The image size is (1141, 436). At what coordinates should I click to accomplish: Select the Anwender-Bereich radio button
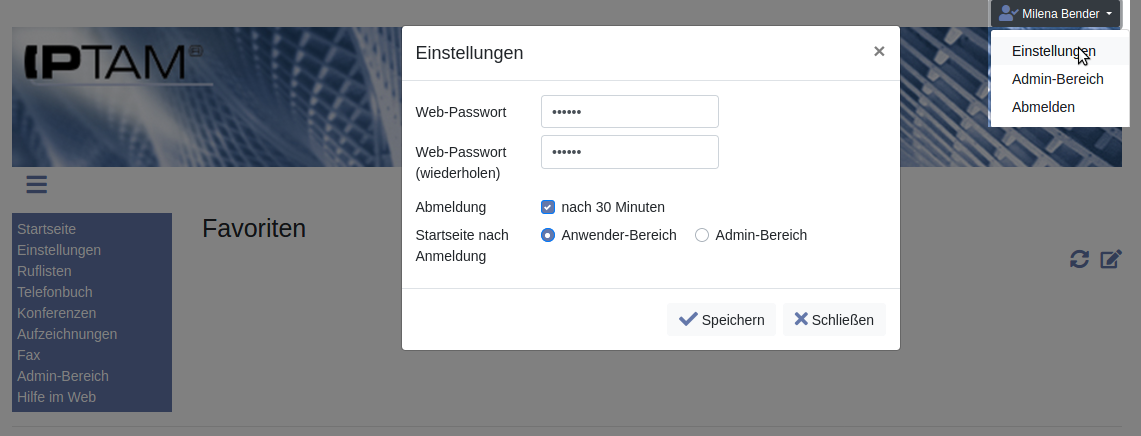(548, 235)
